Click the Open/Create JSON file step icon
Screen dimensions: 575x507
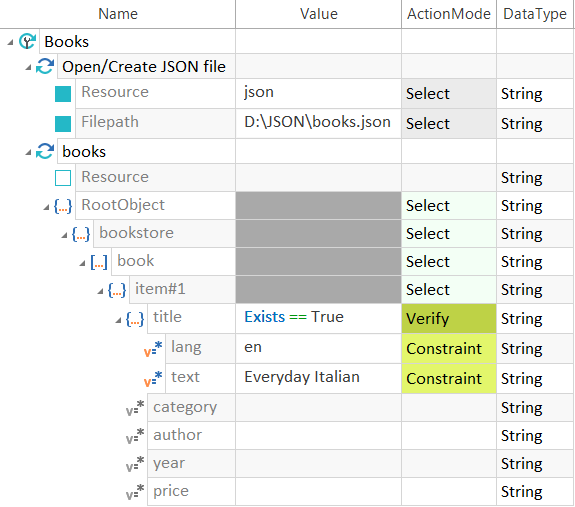[x=45, y=66]
